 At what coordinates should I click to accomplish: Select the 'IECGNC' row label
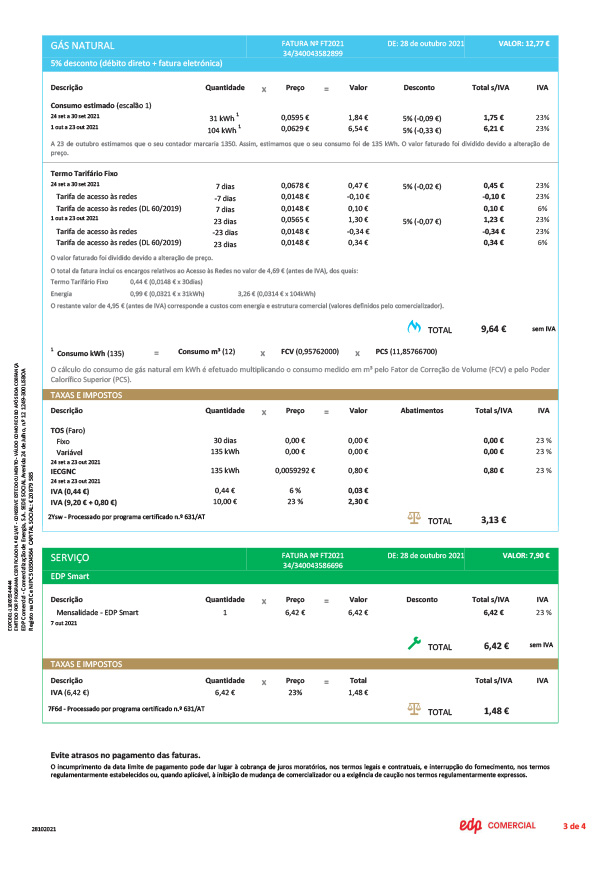click(x=63, y=472)
